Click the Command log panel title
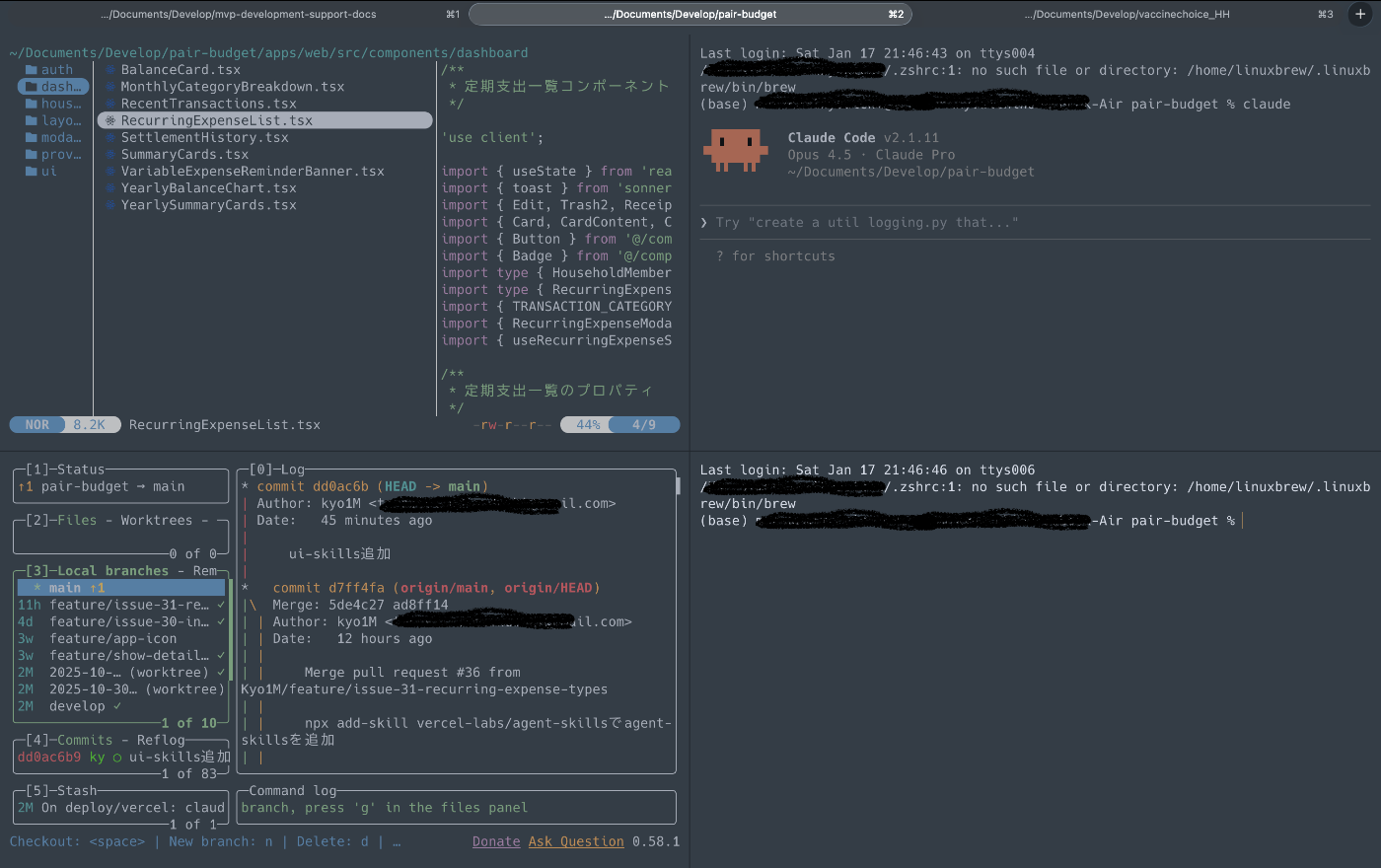Viewport: 1381px width, 868px height. (293, 790)
